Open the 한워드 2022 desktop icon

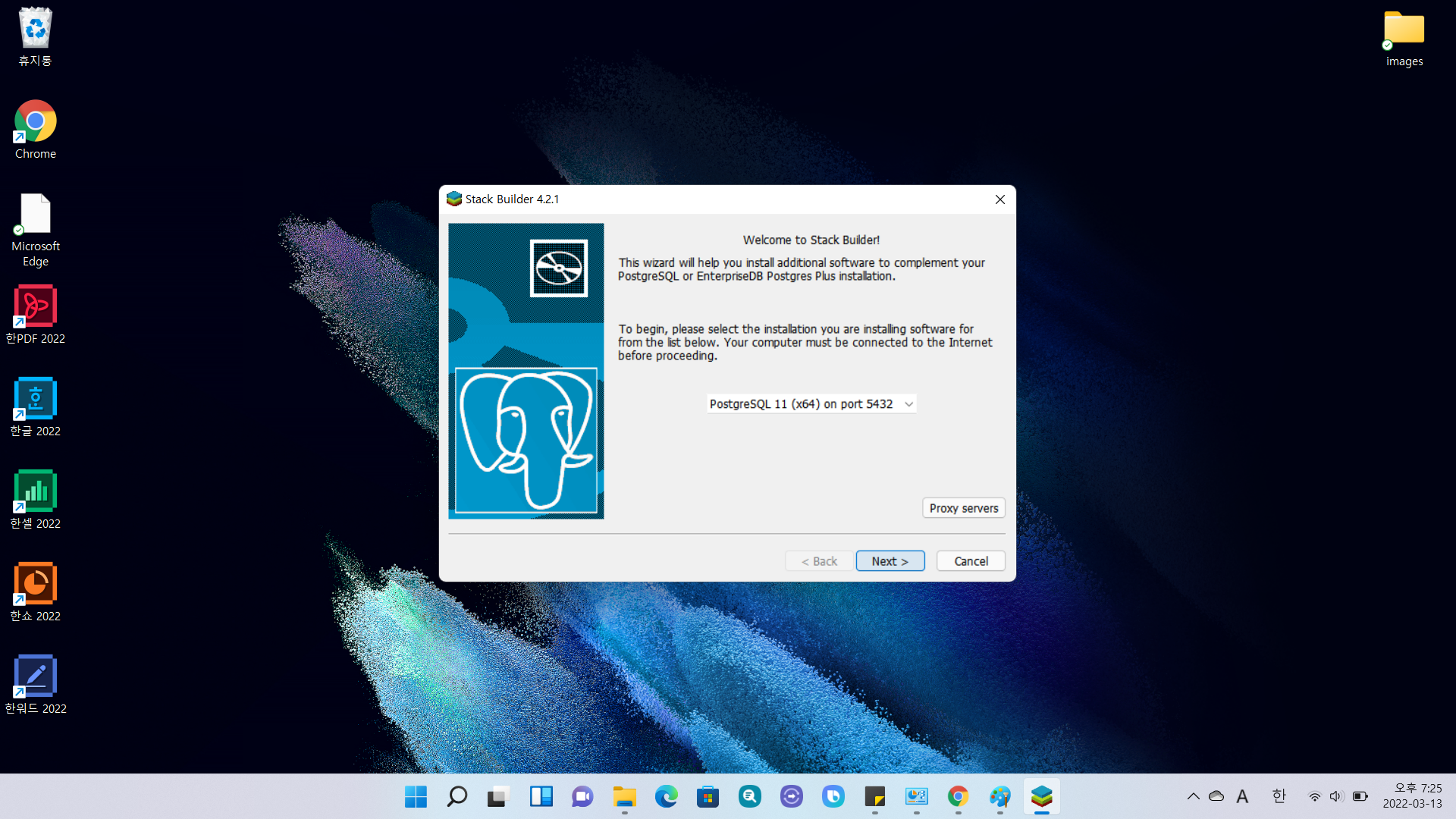point(36,677)
